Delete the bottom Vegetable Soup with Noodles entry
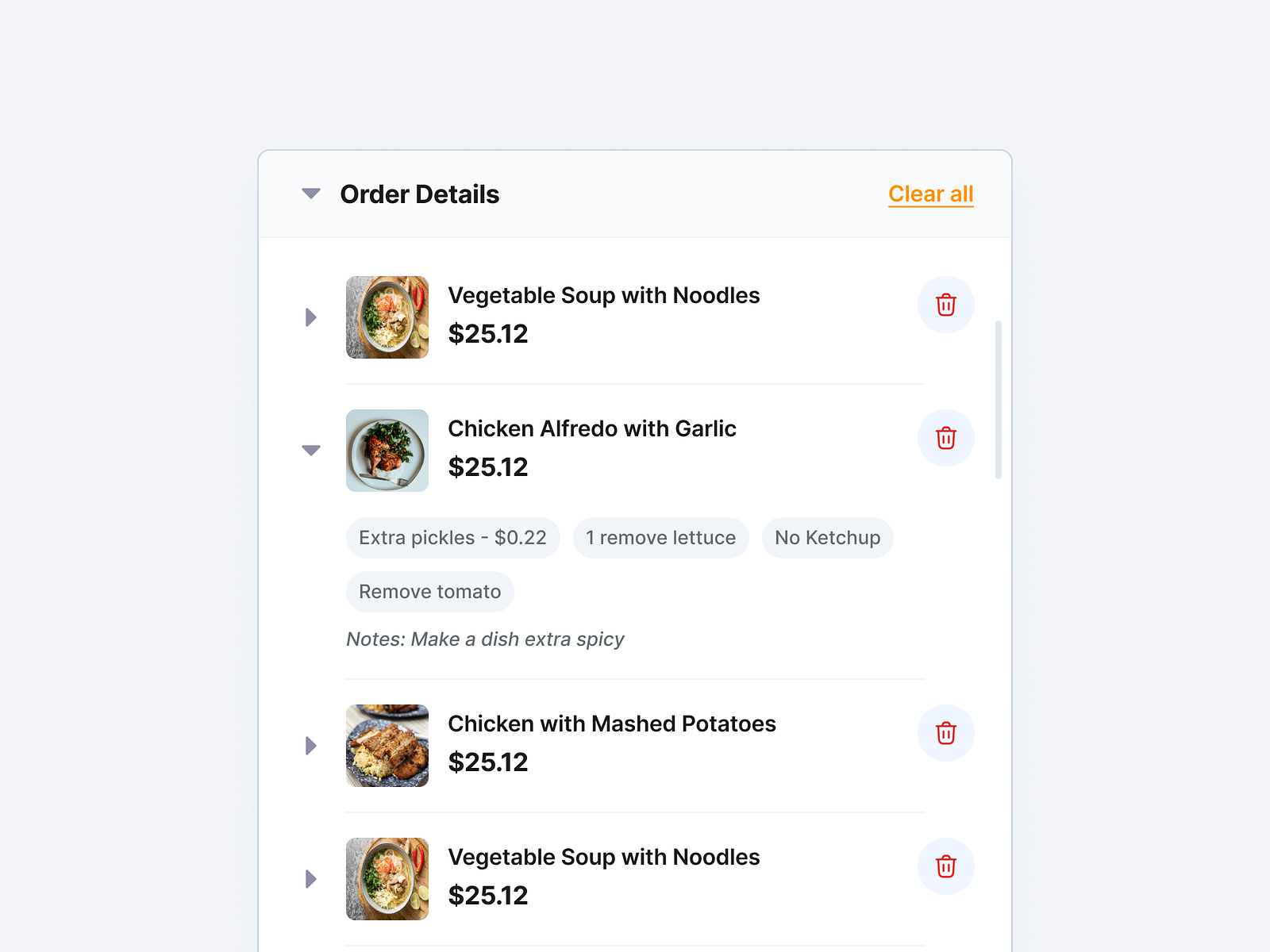This screenshot has width=1270, height=952. coord(945,866)
